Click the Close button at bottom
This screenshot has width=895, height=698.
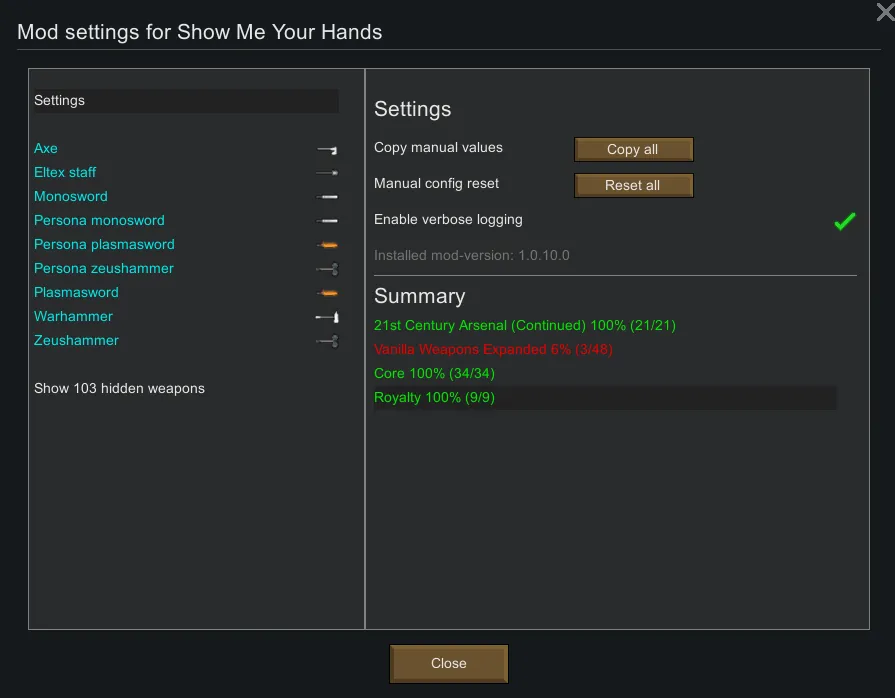(x=448, y=664)
